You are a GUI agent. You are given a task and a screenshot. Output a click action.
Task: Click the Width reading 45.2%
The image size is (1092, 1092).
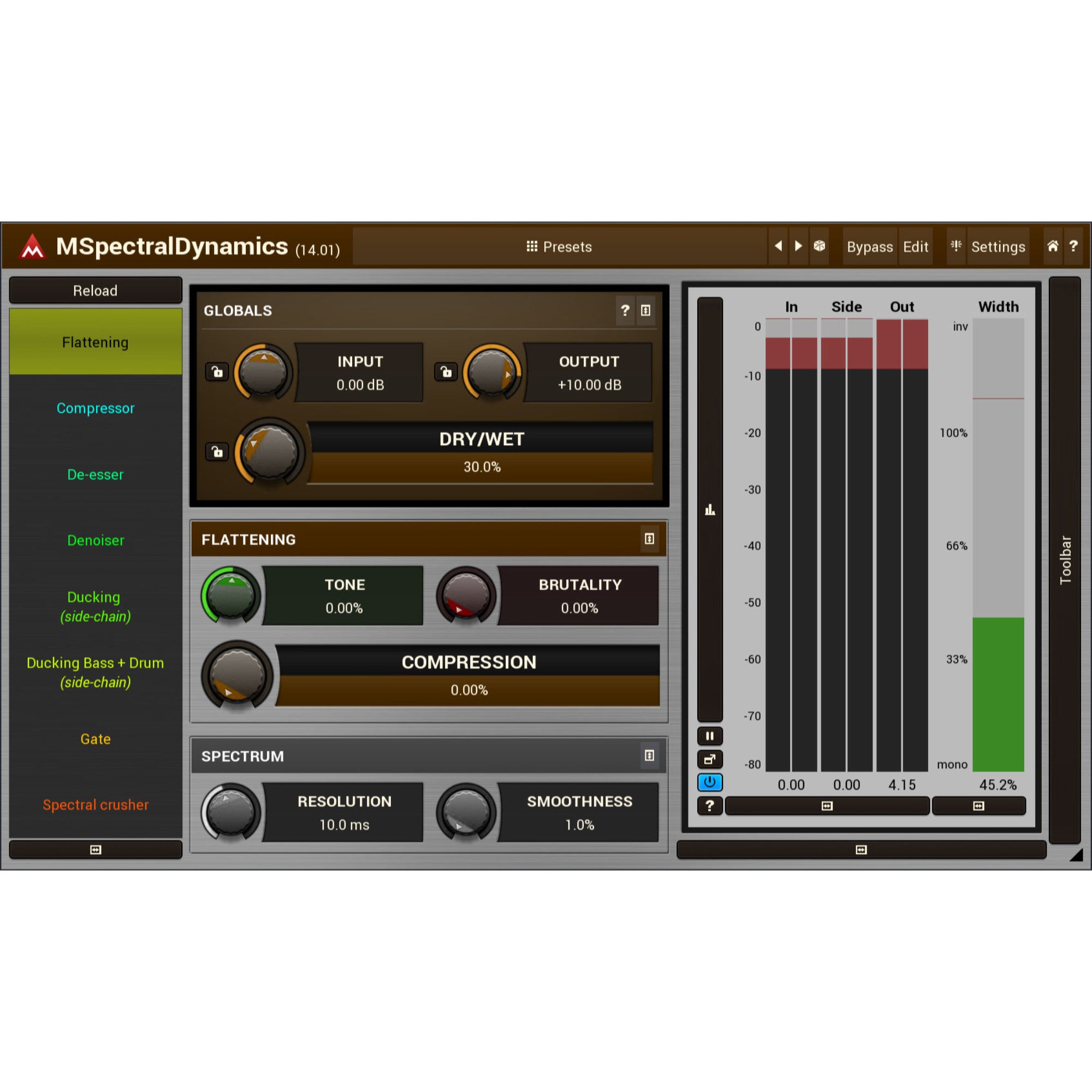tap(998, 785)
